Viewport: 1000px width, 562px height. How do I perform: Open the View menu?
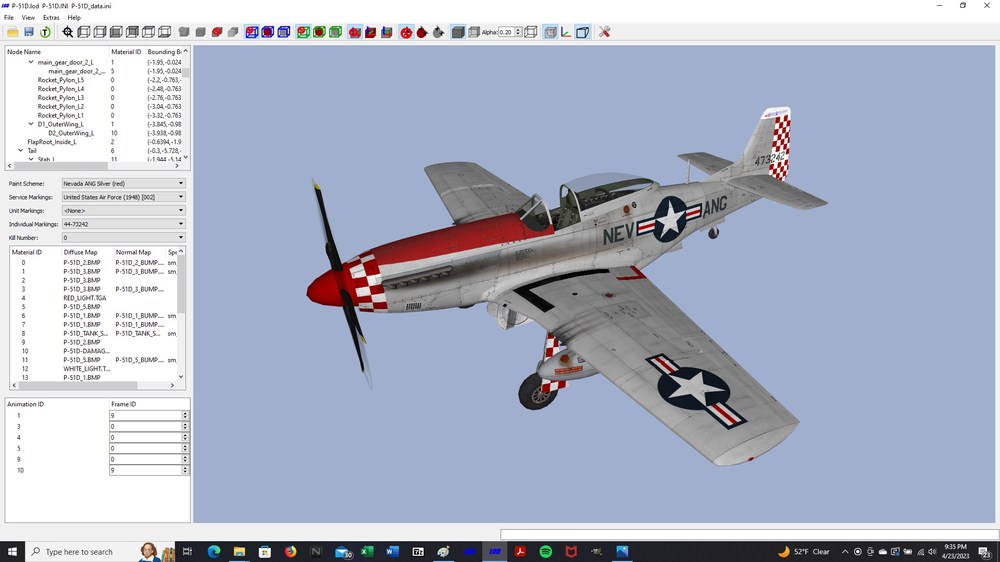[x=28, y=17]
